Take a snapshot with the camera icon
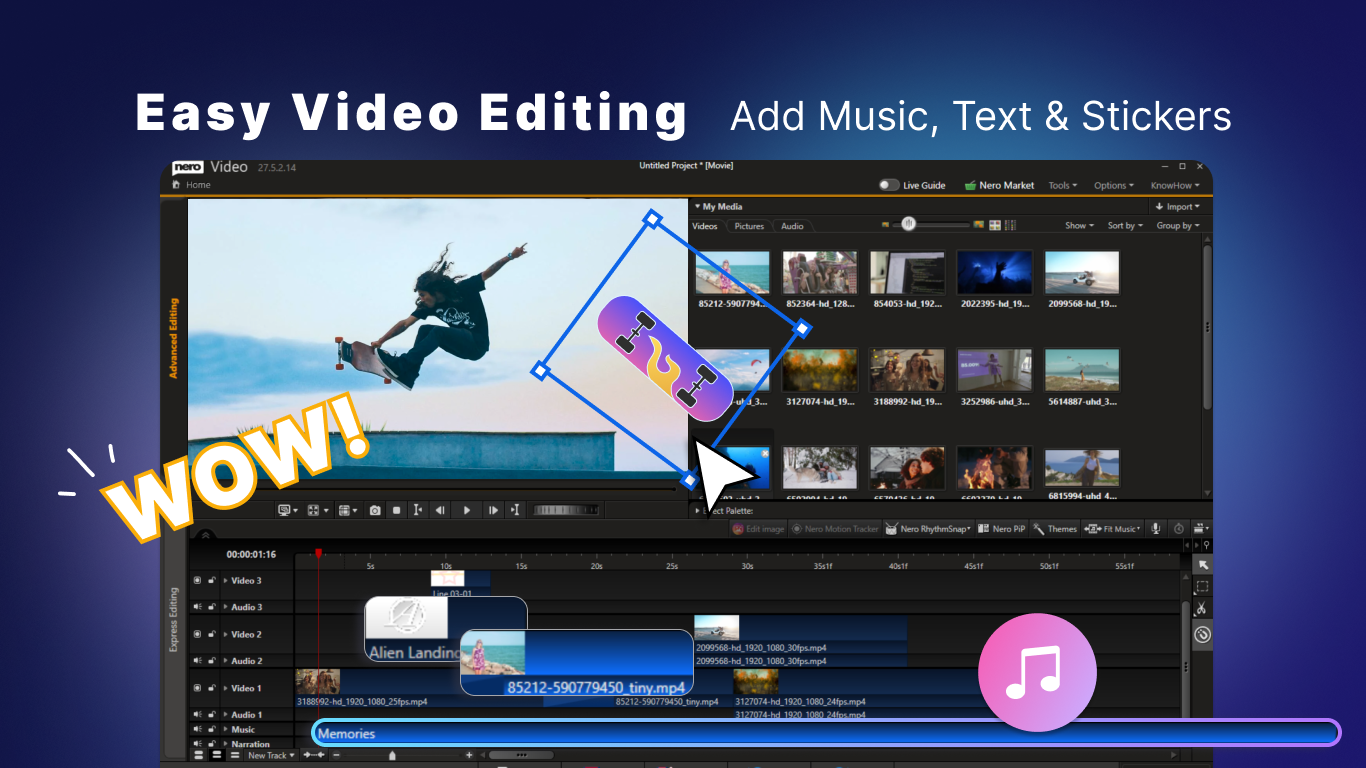Viewport: 1366px width, 768px height. 374,510
